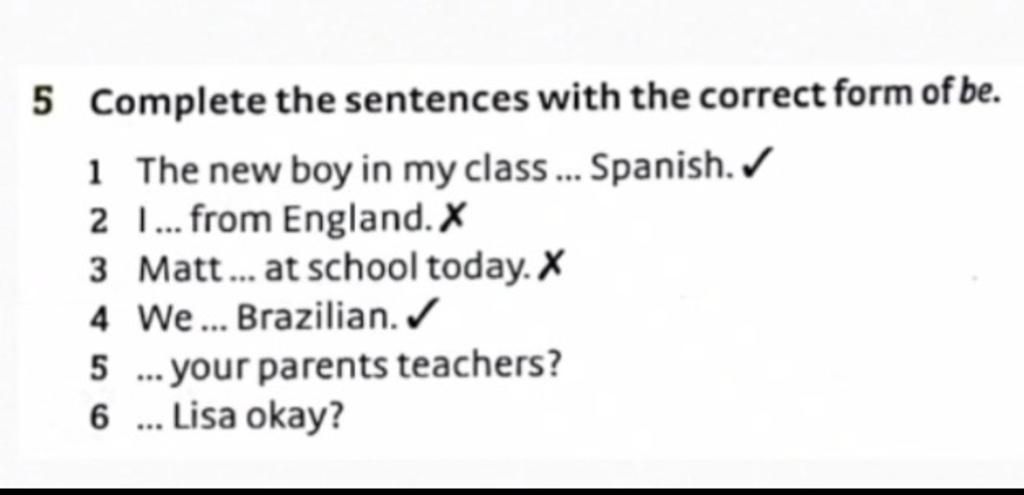Click item number 3 label
The image size is (1024, 495).
point(98,270)
